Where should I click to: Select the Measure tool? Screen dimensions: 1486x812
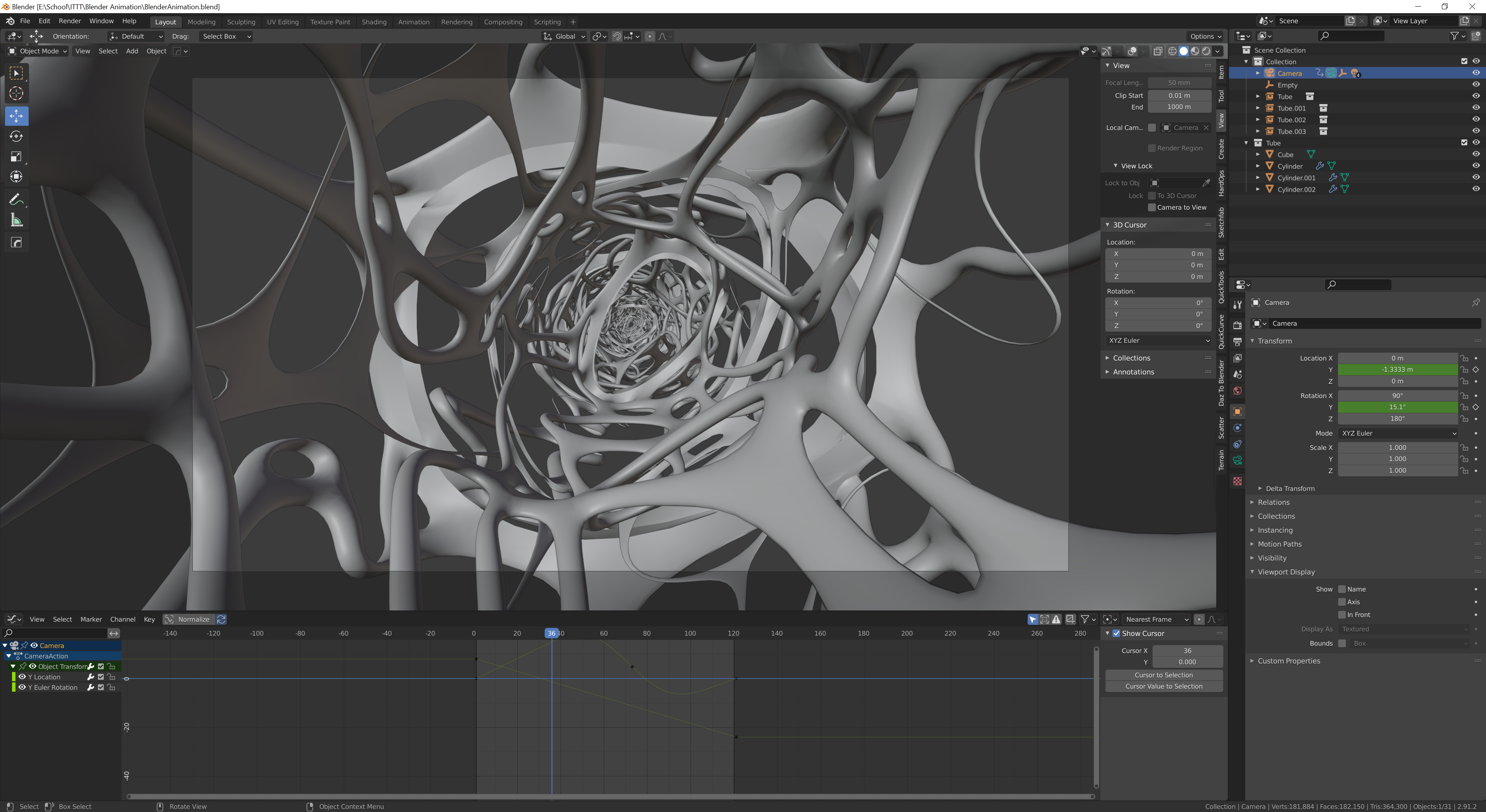click(16, 220)
